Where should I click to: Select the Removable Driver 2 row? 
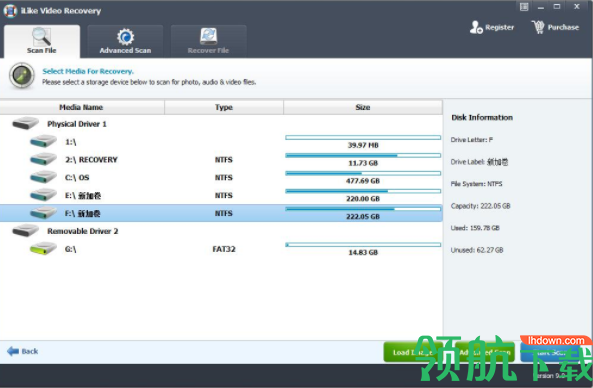coord(221,231)
